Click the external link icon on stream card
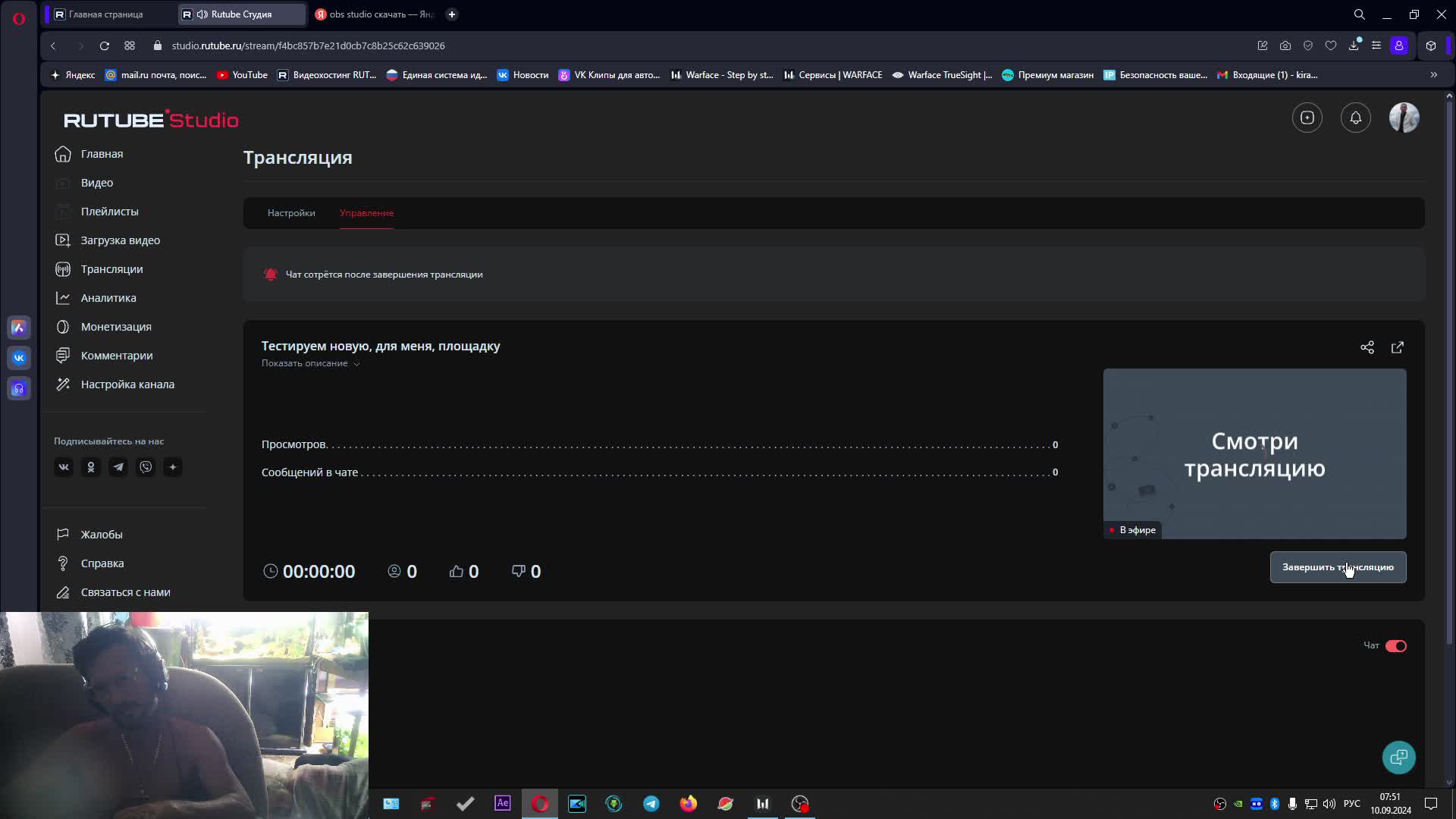The image size is (1456, 819). [1397, 347]
